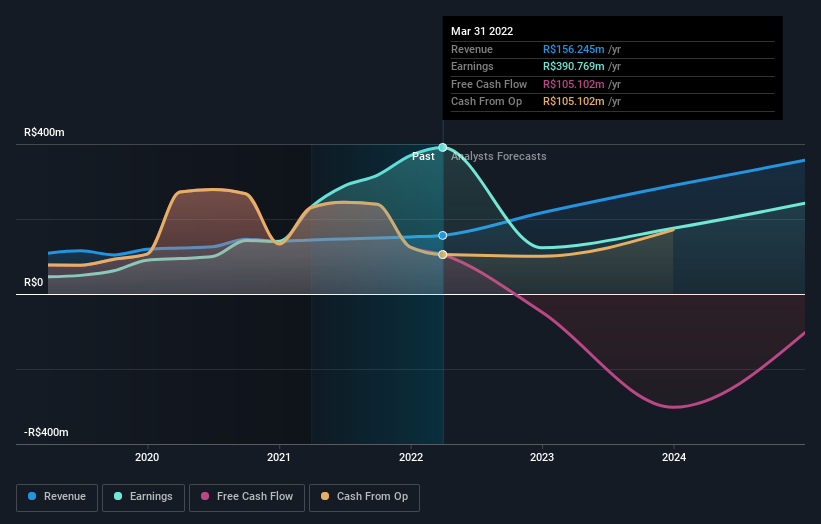
Task: Toggle the Revenue legend series
Action: [57, 497]
